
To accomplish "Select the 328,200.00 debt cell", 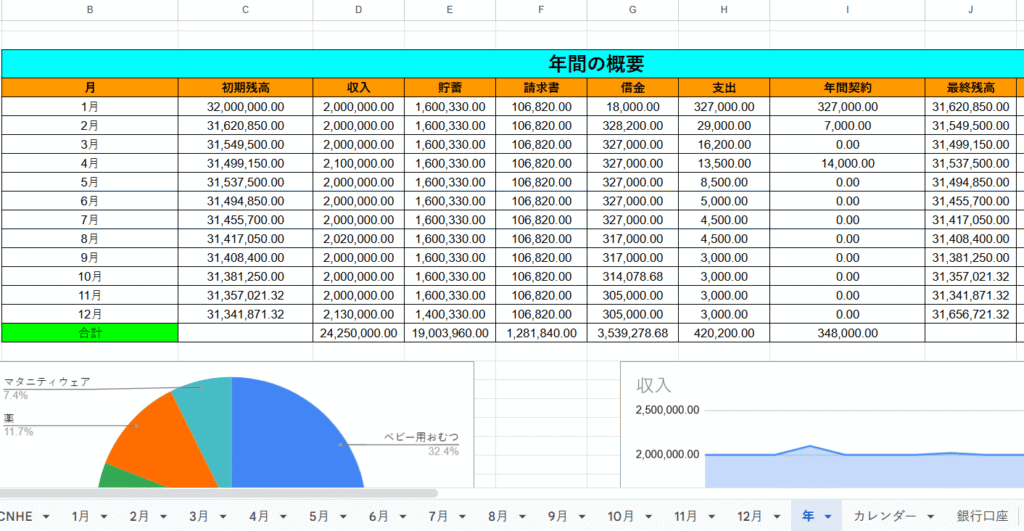I will 633,125.
